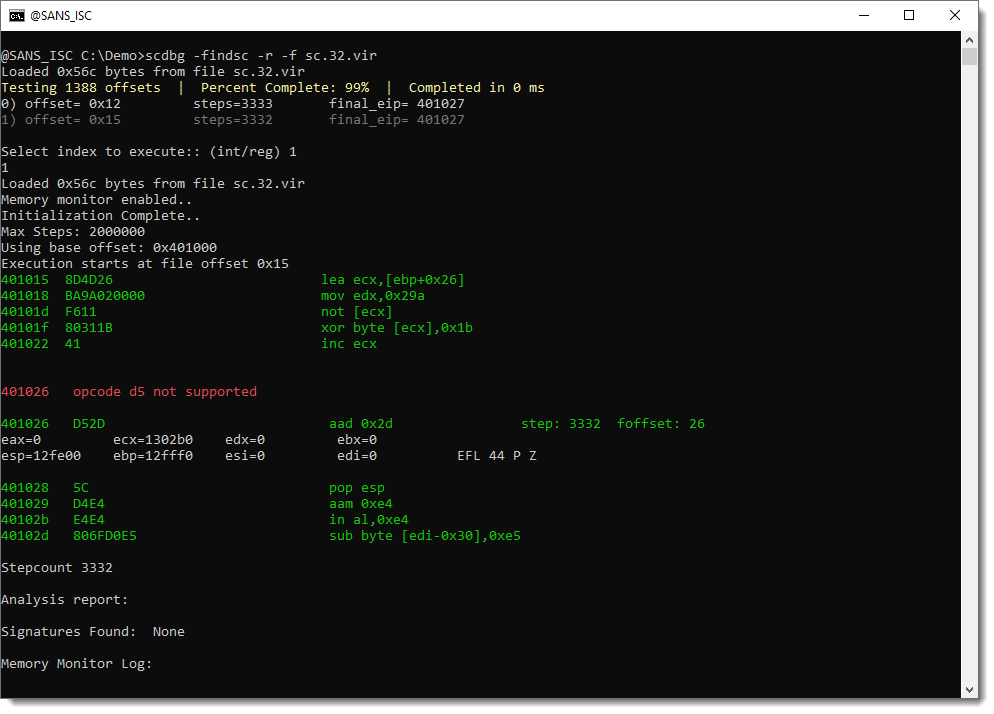Maximize the @SANS_ISC console window

[909, 15]
